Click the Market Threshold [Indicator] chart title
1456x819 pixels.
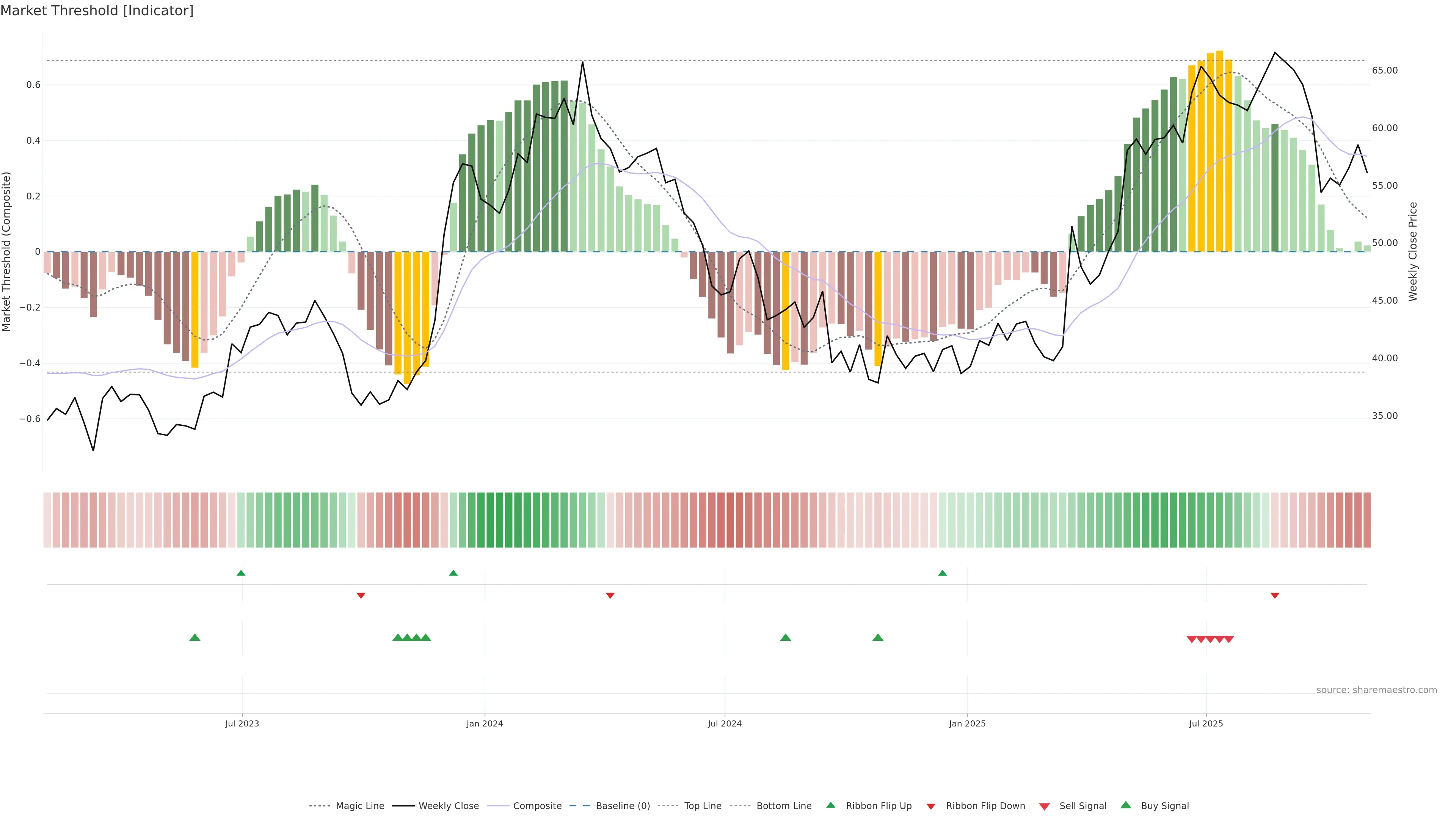tap(97, 11)
